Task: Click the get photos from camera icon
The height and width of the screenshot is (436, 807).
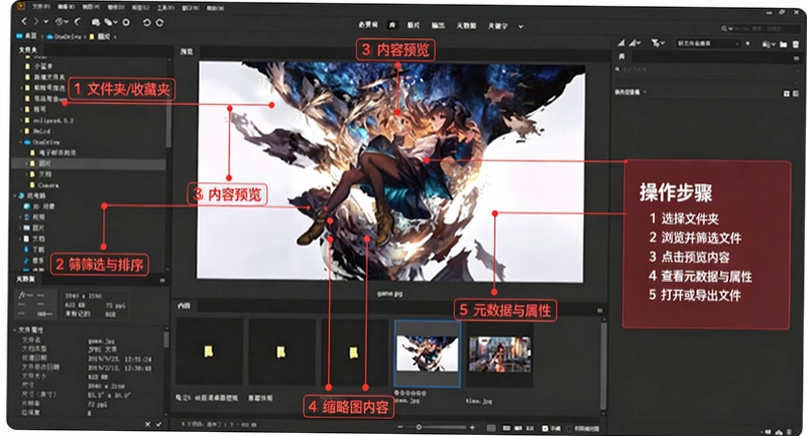Action: (x=96, y=22)
